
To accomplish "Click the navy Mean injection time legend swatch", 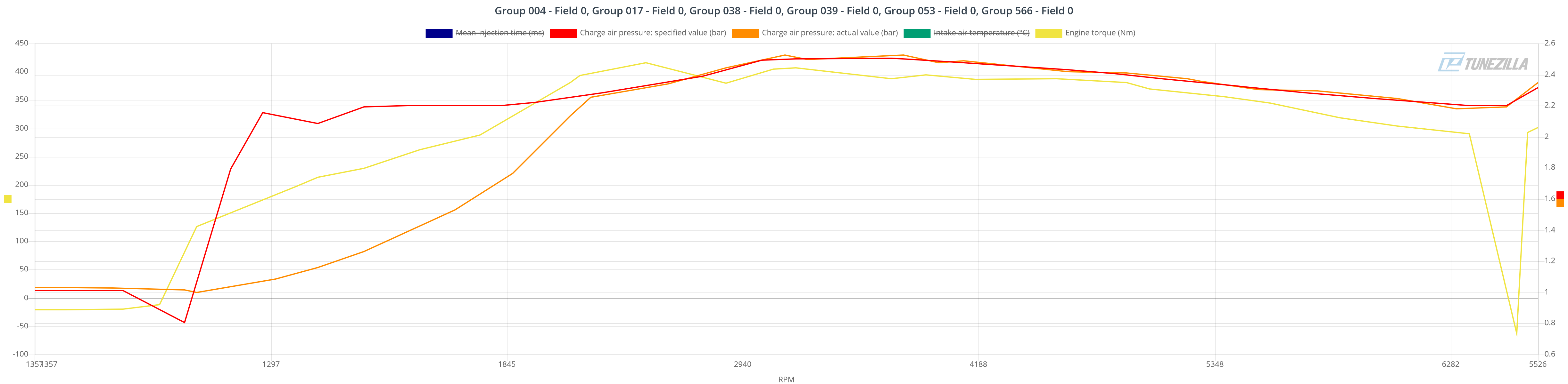I will pos(438,33).
